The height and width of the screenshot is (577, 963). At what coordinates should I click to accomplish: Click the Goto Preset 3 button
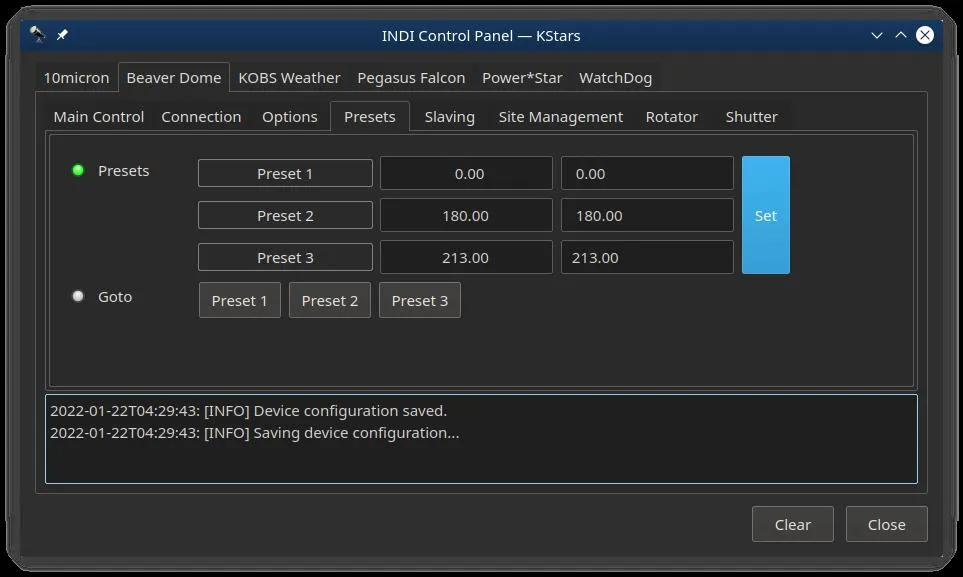pyautogui.click(x=420, y=300)
